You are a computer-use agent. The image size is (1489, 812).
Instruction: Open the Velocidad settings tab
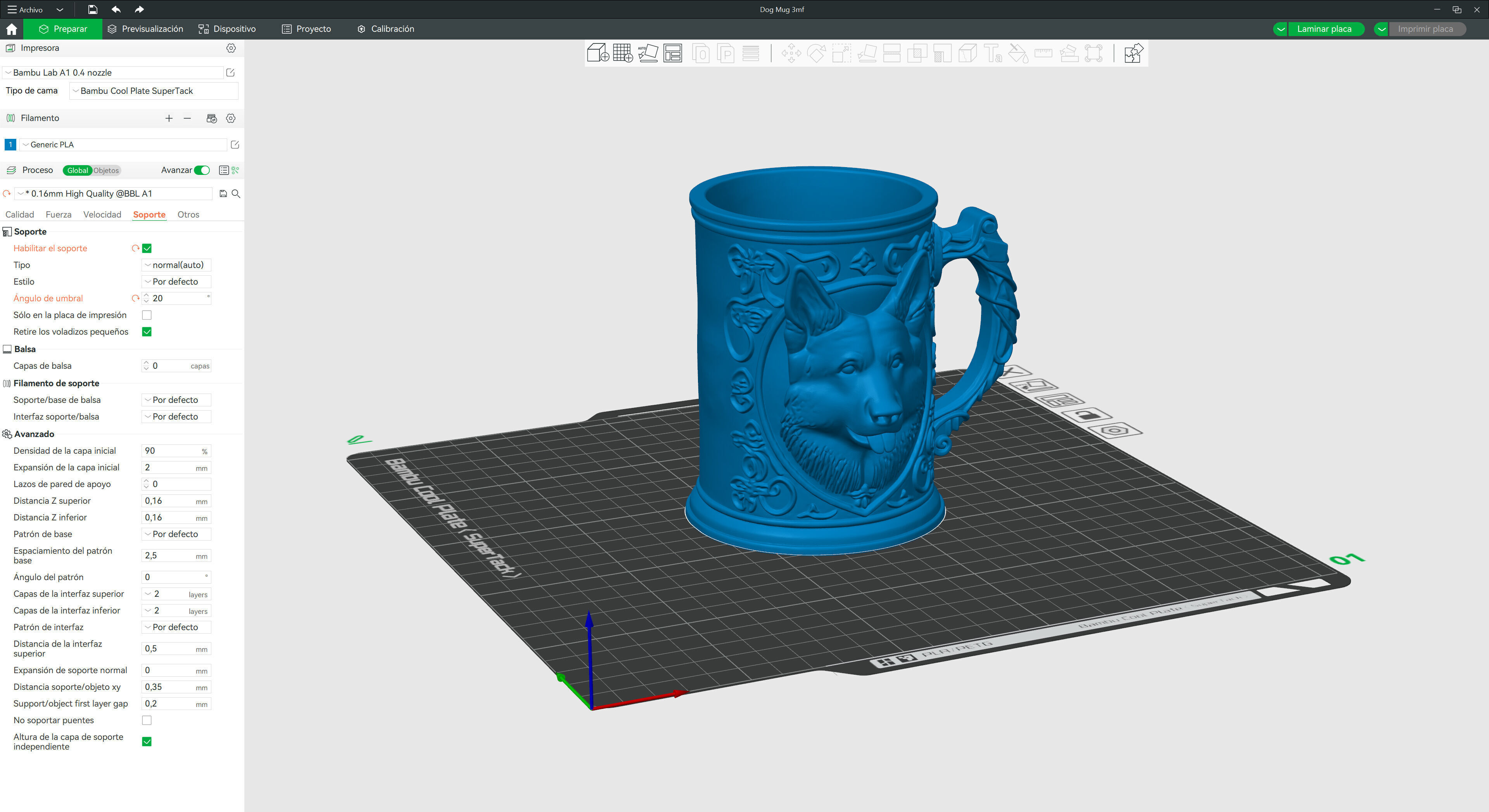pyautogui.click(x=102, y=214)
